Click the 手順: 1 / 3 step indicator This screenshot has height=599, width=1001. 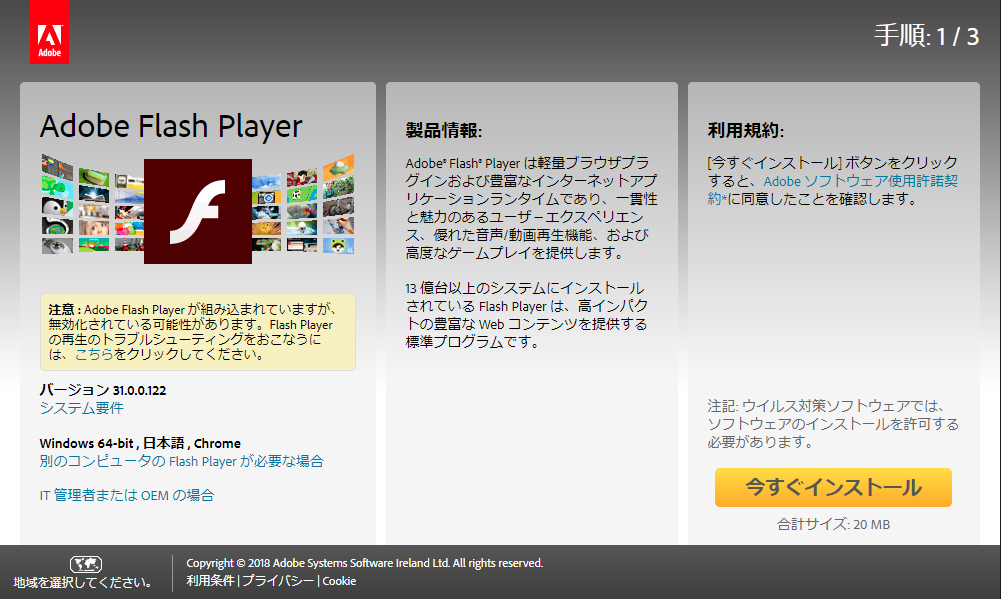pyautogui.click(x=926, y=36)
